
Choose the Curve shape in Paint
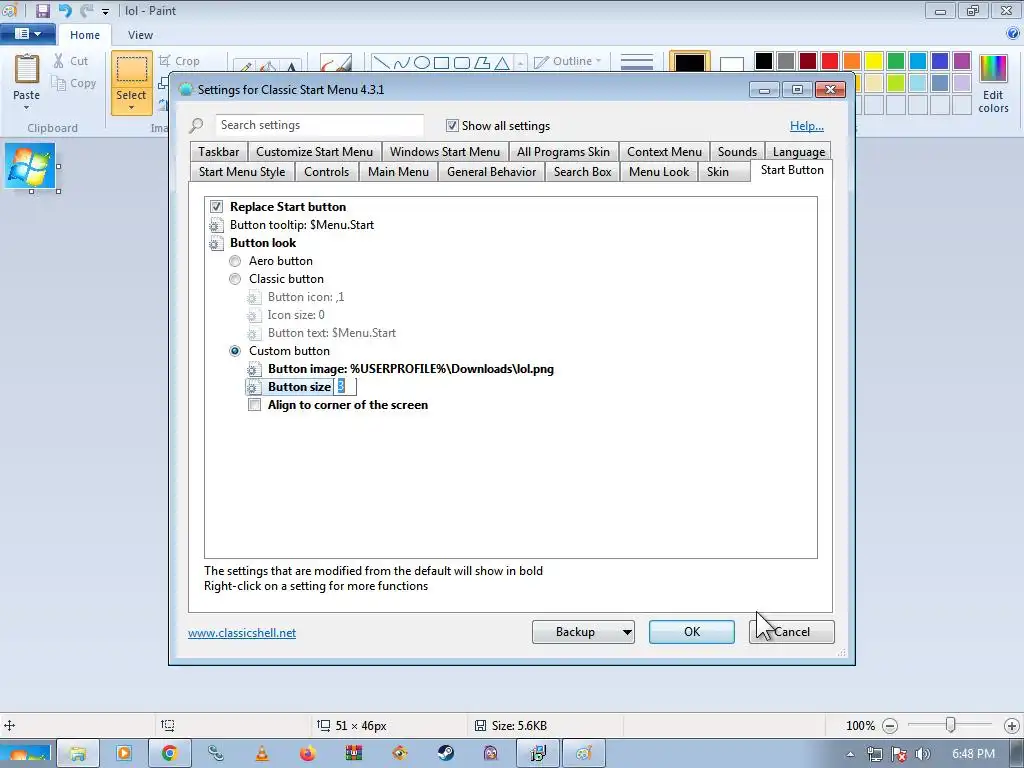coord(402,63)
